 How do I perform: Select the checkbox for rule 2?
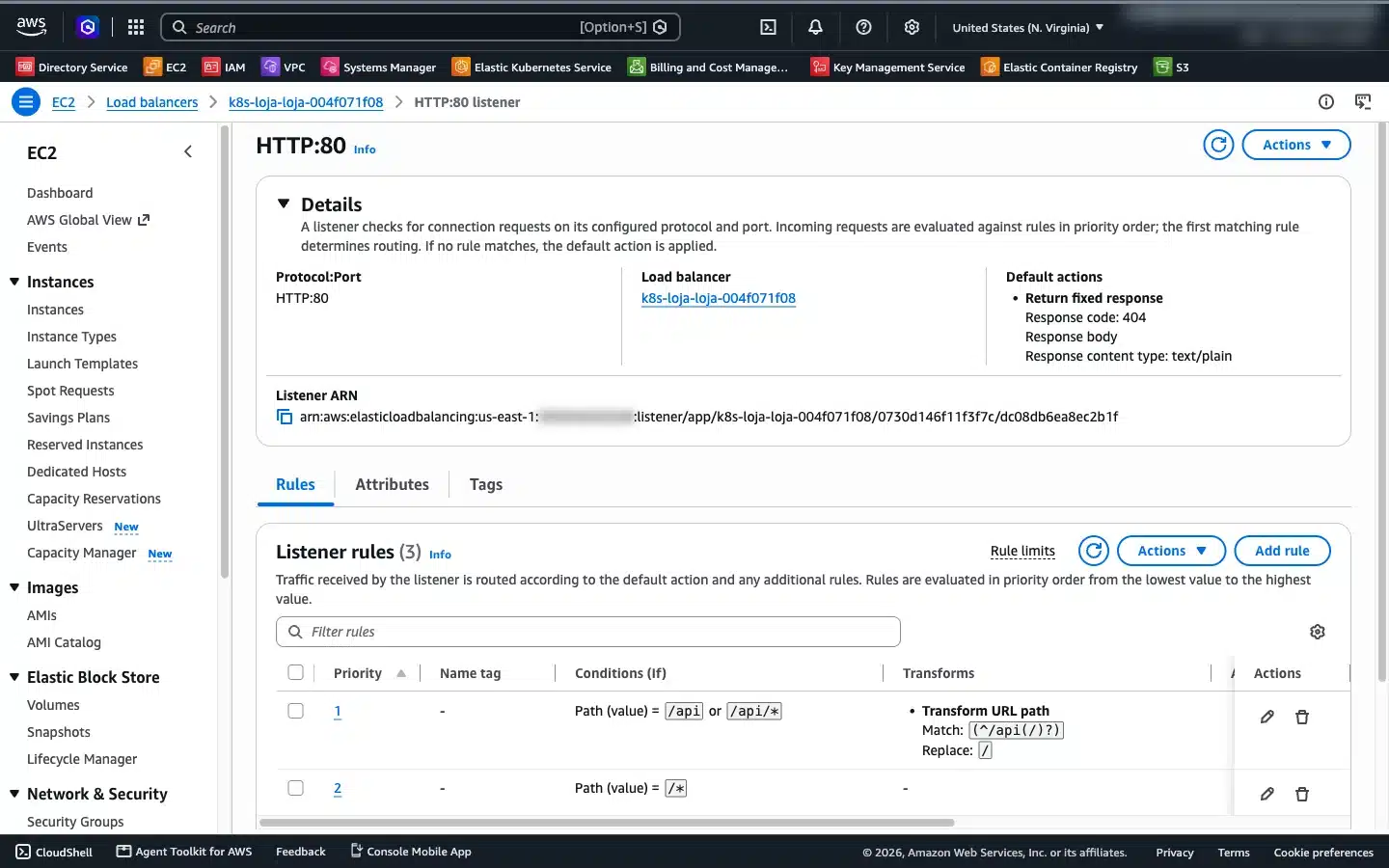tap(296, 788)
